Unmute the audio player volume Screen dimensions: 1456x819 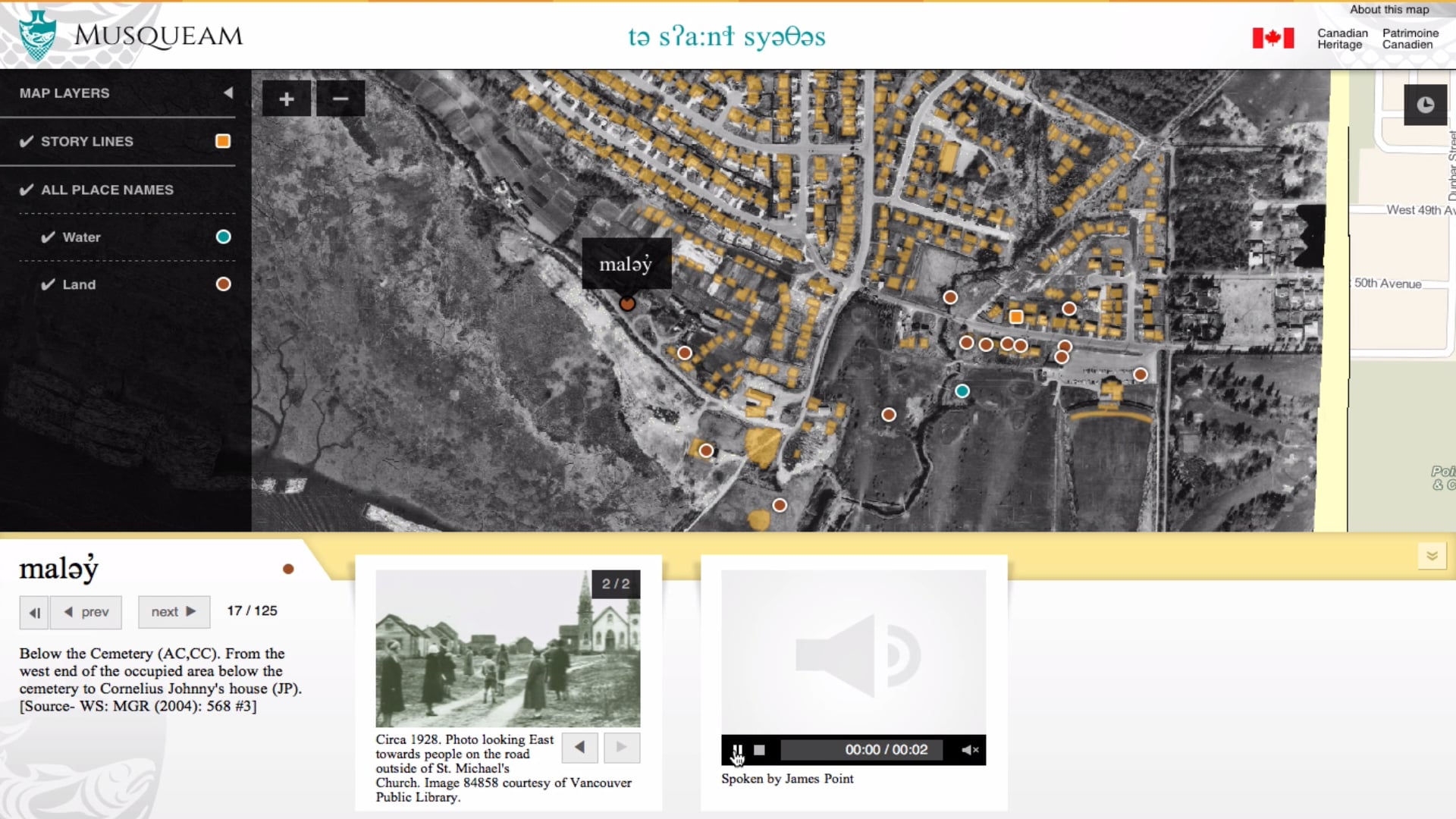pyautogui.click(x=970, y=750)
